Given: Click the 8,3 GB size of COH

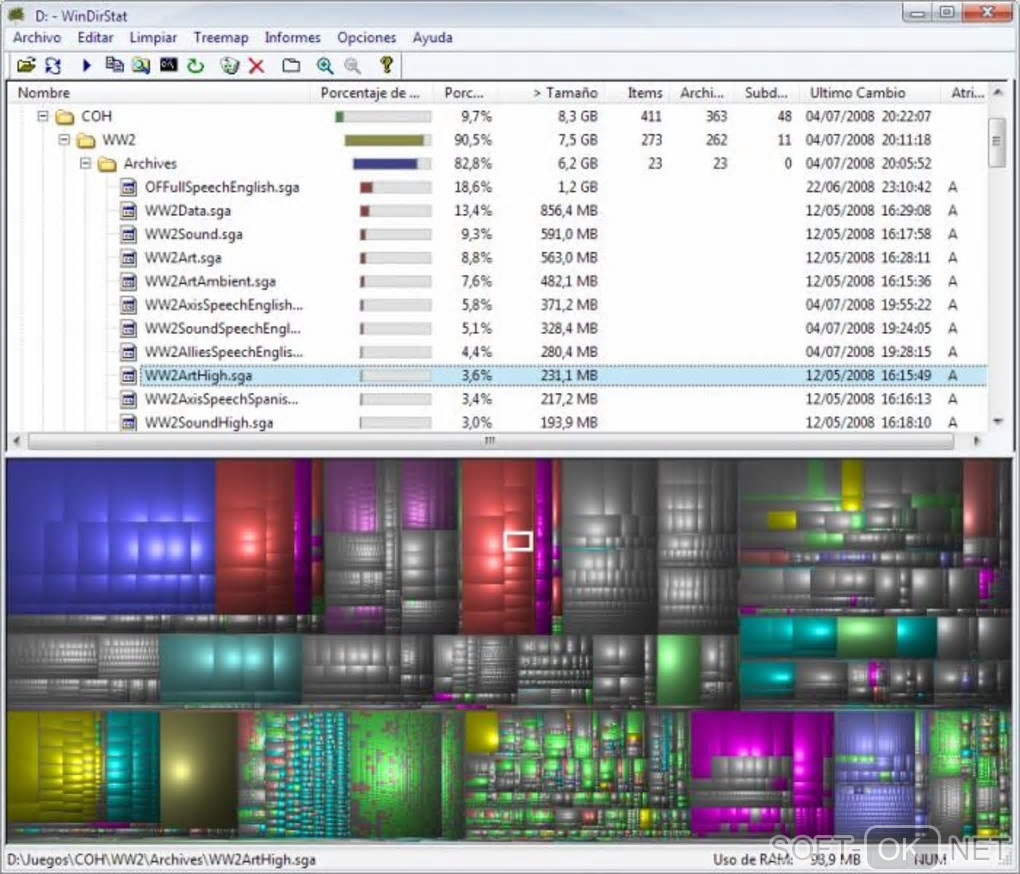Looking at the screenshot, I should [x=577, y=116].
